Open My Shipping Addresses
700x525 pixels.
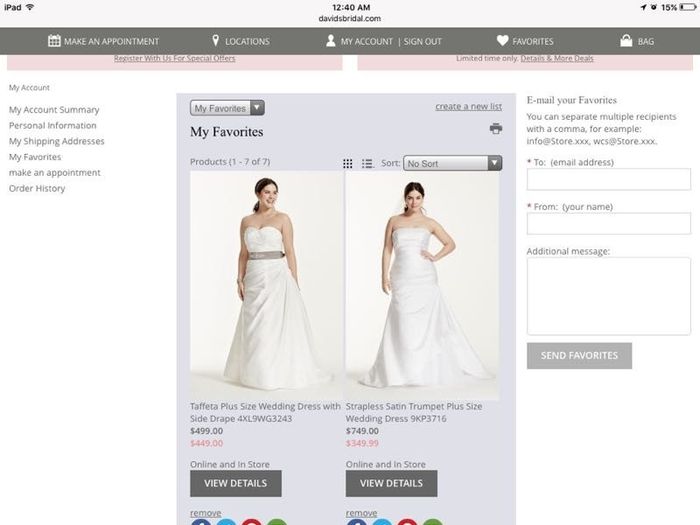(57, 141)
